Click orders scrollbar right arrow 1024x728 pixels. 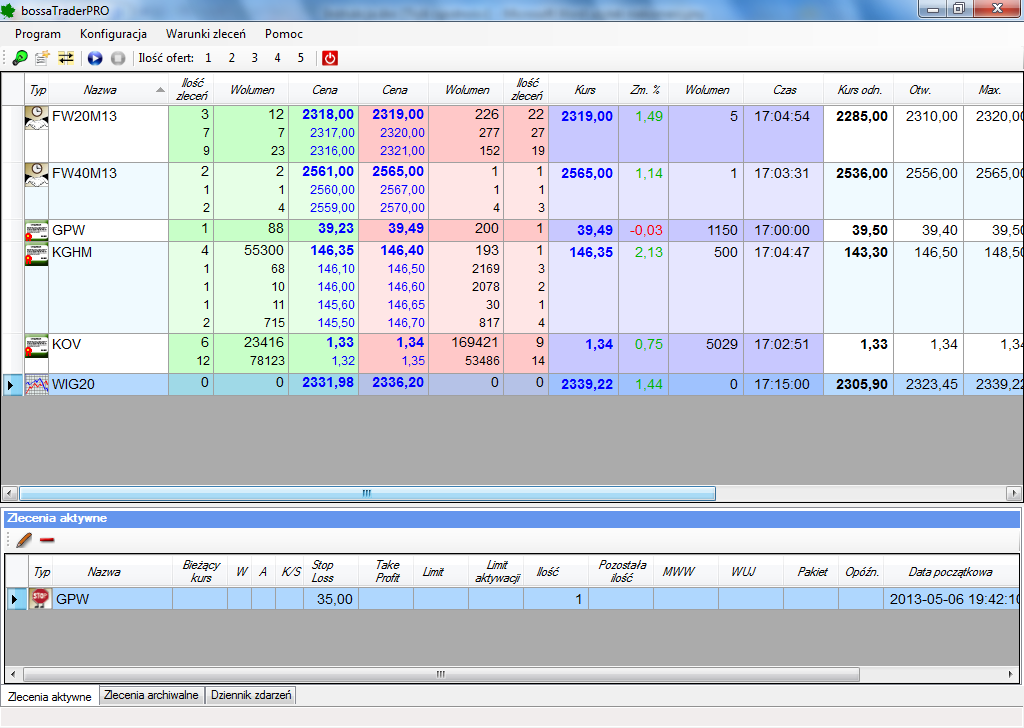(1010, 674)
